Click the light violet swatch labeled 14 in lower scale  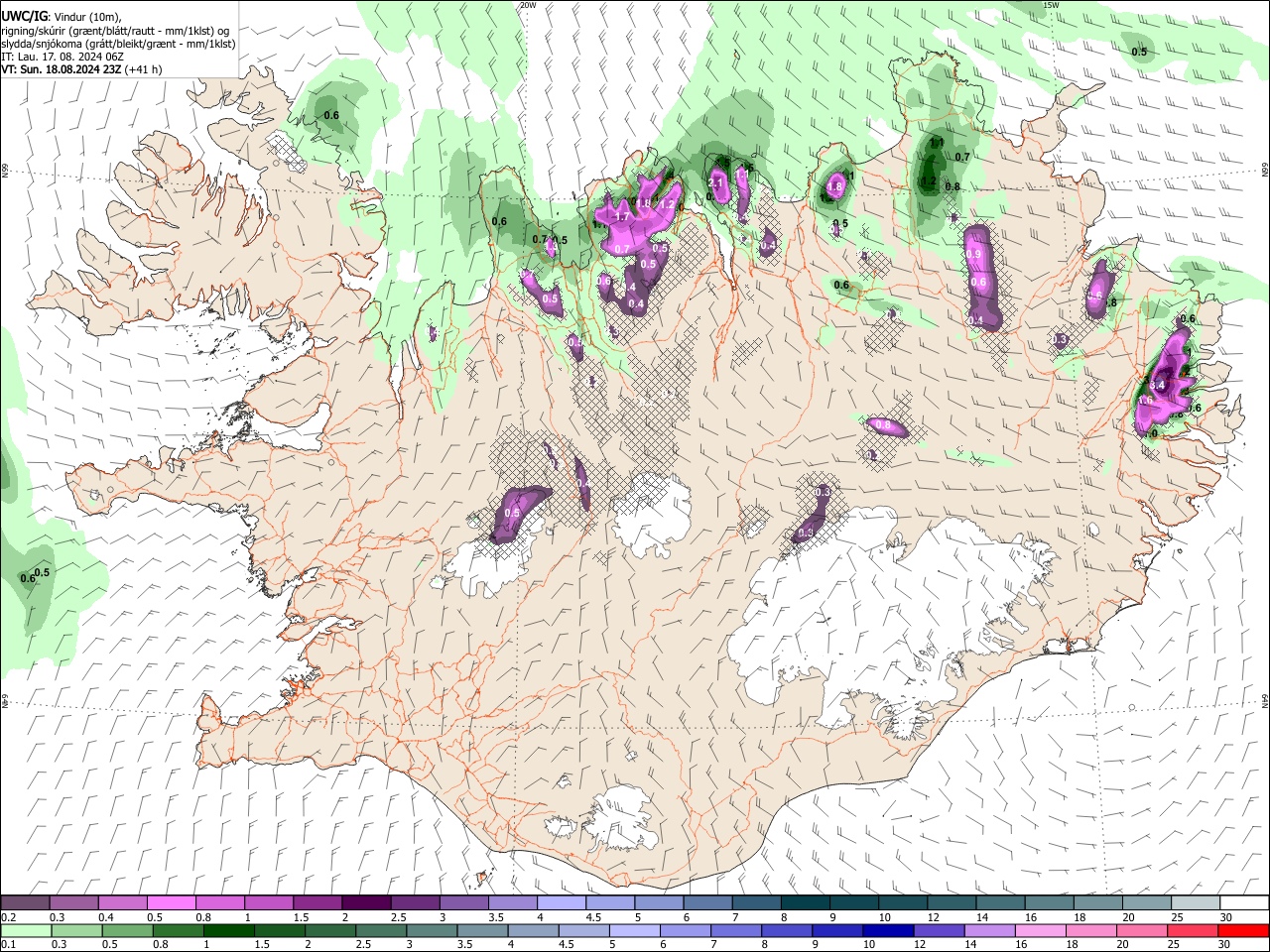989,930
